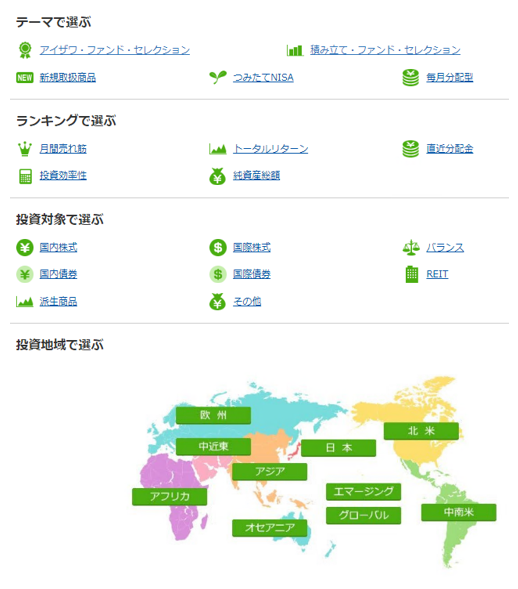Click the bar chart icon beside 積み立て・ファンド・セレクション
The width and height of the screenshot is (518, 589).
[294, 50]
